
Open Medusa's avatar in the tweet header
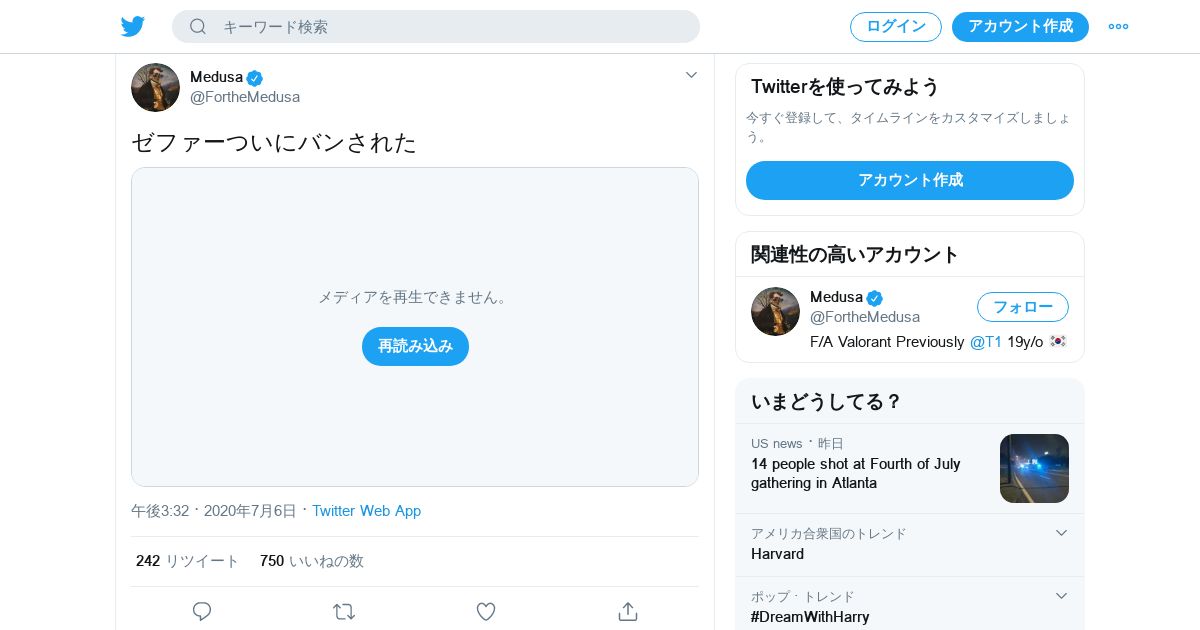(155, 87)
